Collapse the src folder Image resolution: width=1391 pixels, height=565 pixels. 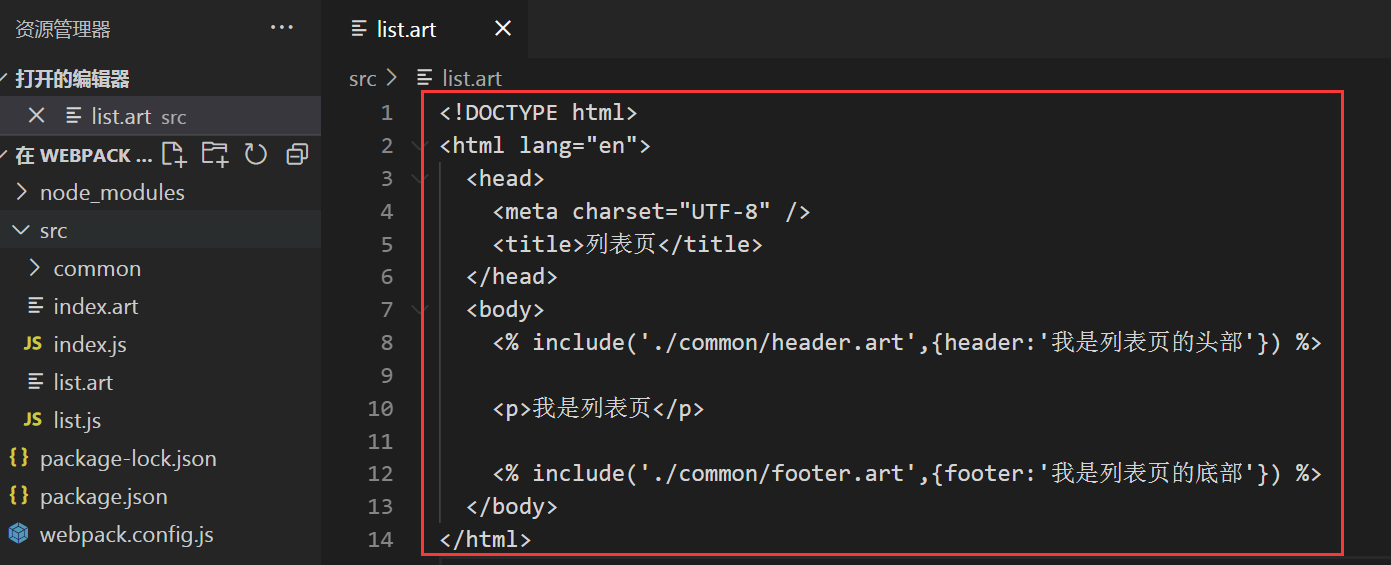[53, 230]
